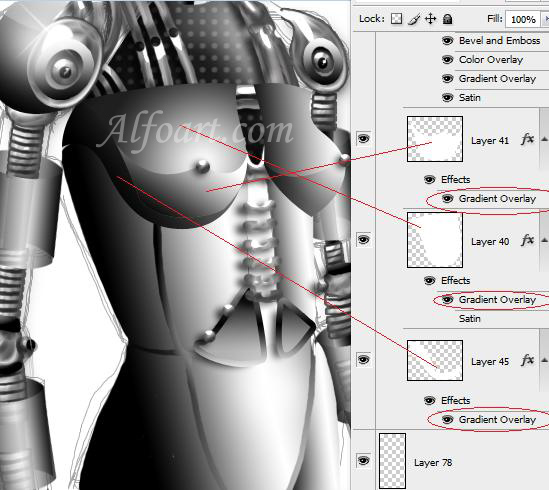Hide Layer 41 visibility eye
The height and width of the screenshot is (490, 549).
pyautogui.click(x=363, y=139)
